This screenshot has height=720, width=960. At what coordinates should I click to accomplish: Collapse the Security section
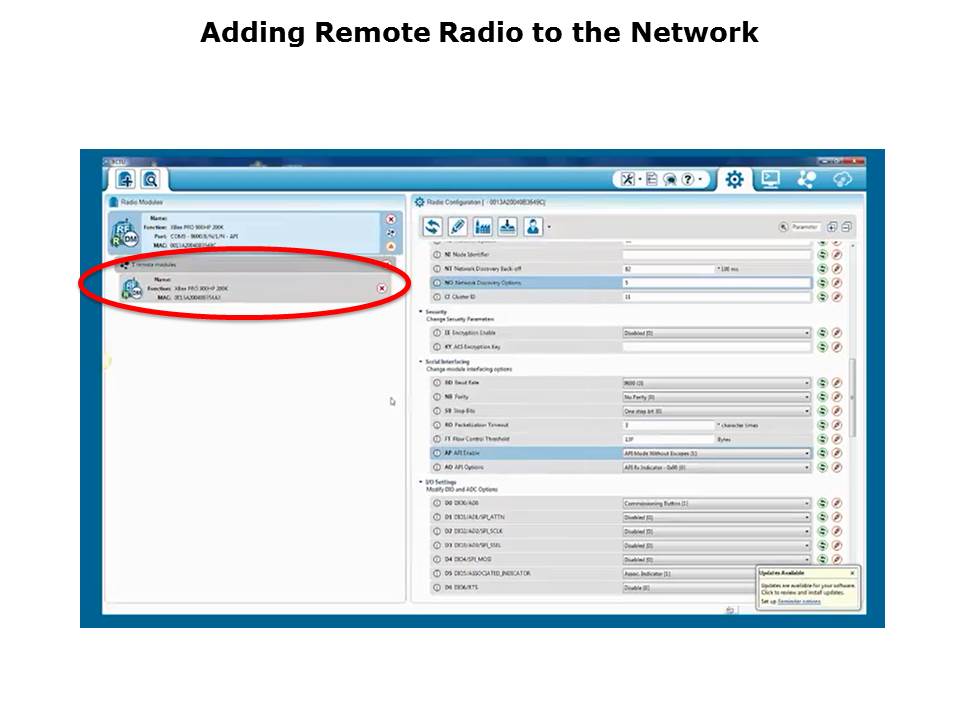click(421, 311)
